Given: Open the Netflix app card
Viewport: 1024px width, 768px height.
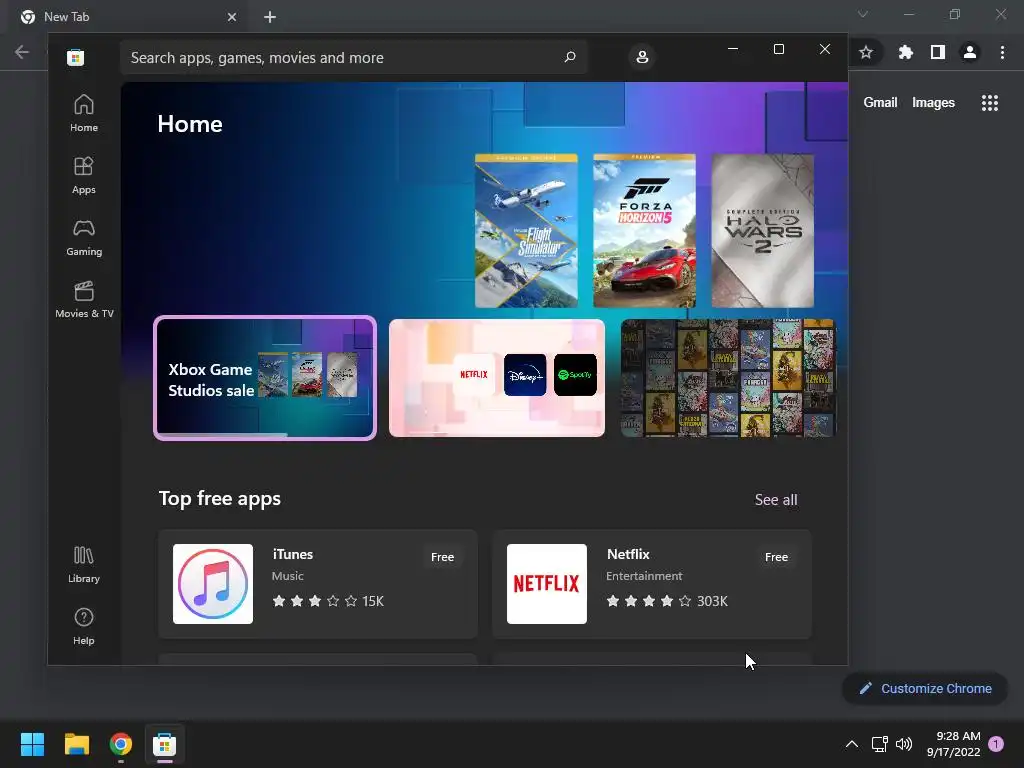Looking at the screenshot, I should point(652,584).
